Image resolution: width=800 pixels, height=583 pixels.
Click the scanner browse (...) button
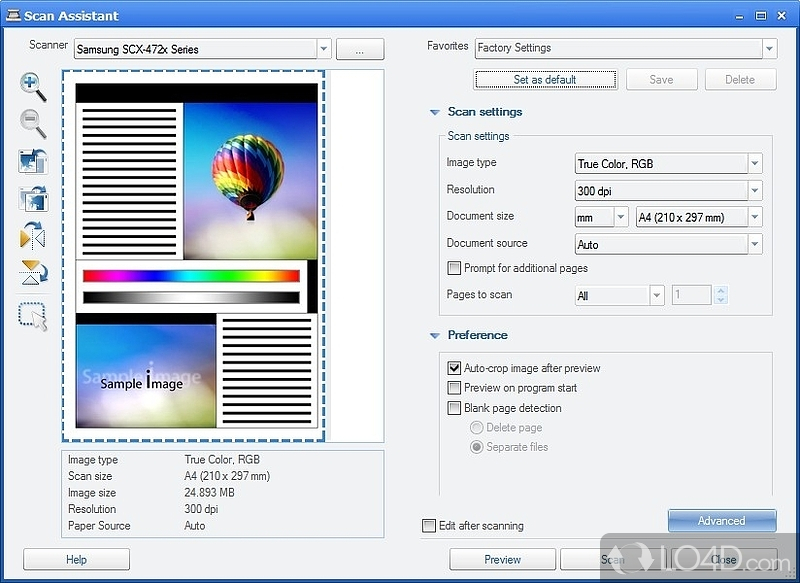(x=360, y=49)
